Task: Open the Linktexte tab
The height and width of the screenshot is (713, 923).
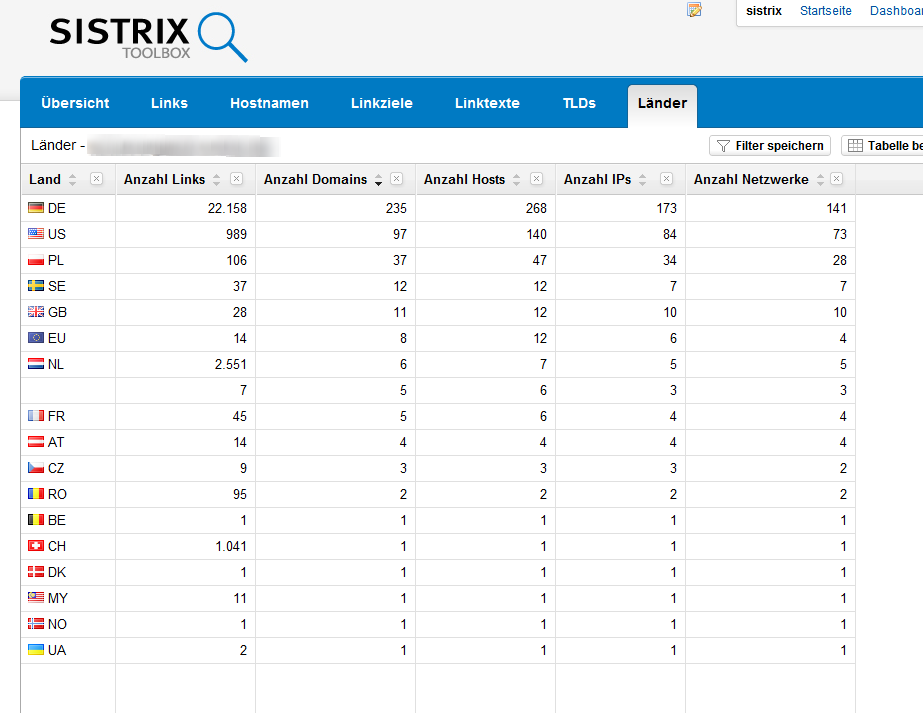Action: point(487,103)
